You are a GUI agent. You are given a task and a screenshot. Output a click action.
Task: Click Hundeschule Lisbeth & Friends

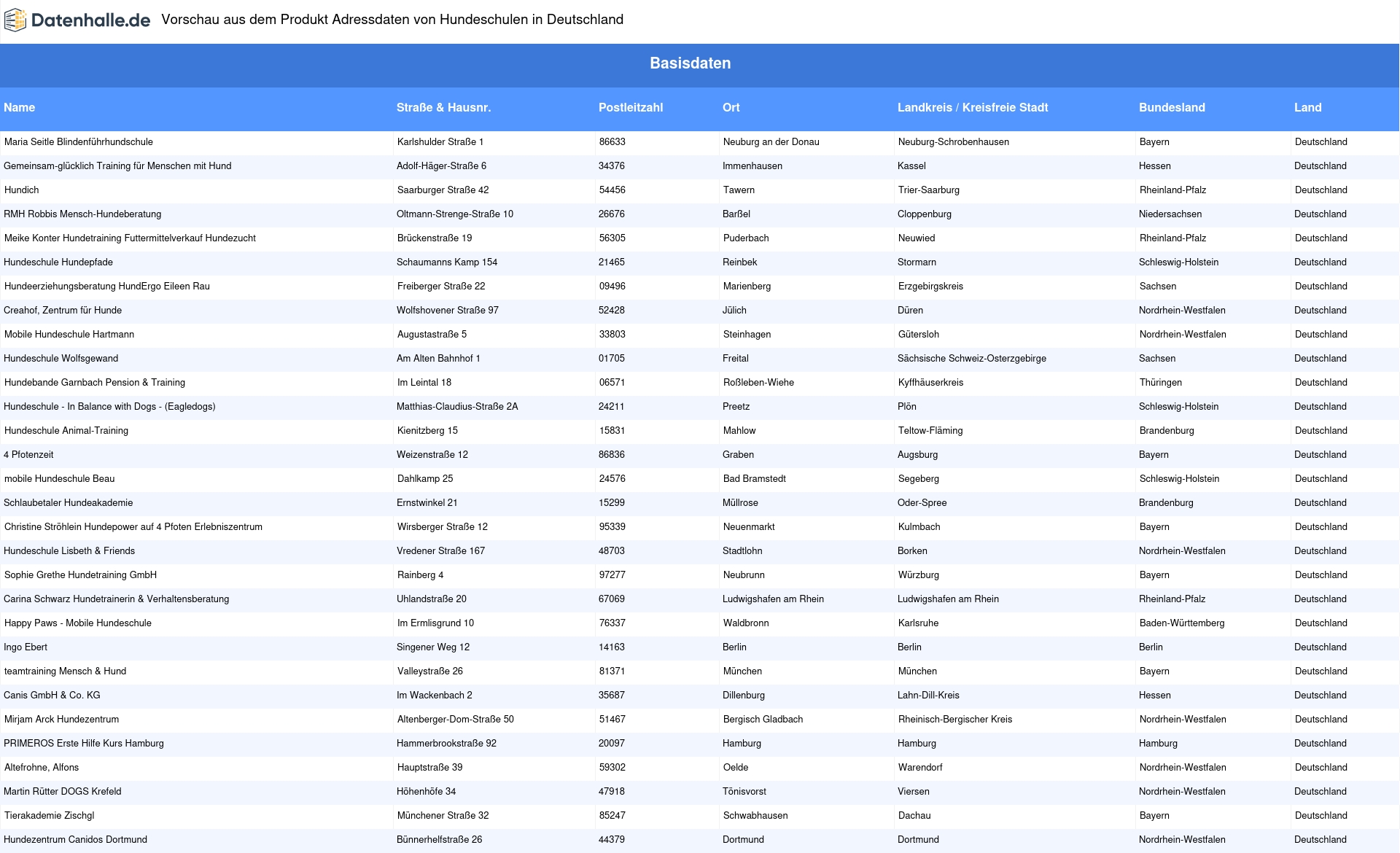[x=69, y=551]
